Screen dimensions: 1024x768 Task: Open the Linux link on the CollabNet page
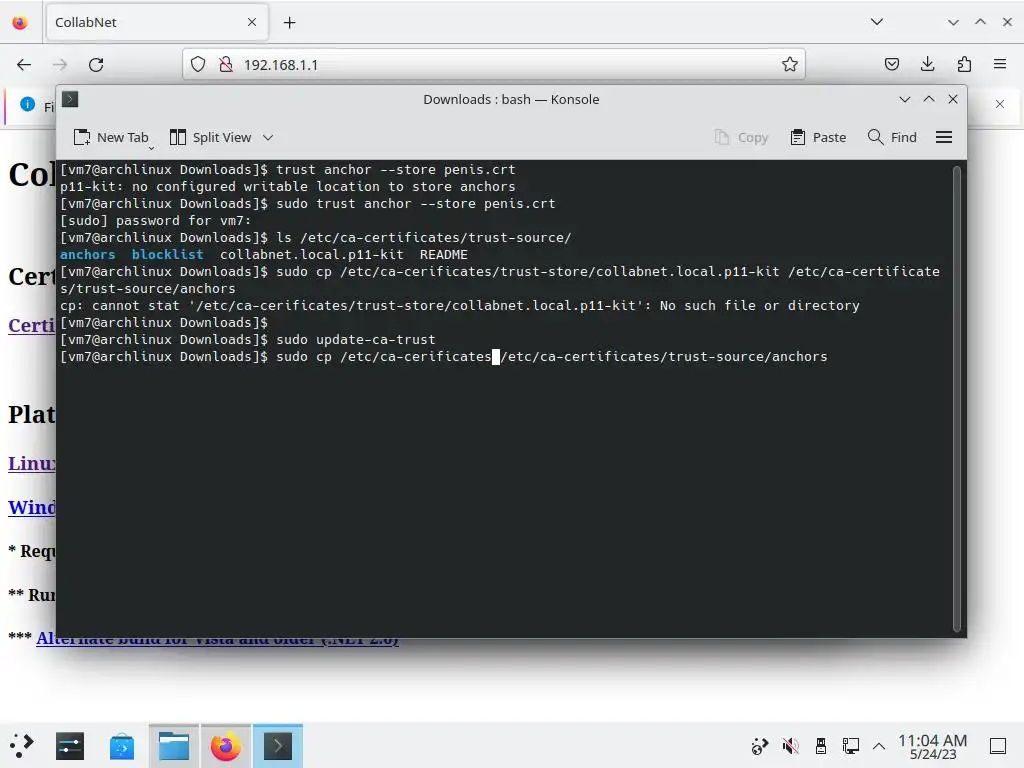31,464
